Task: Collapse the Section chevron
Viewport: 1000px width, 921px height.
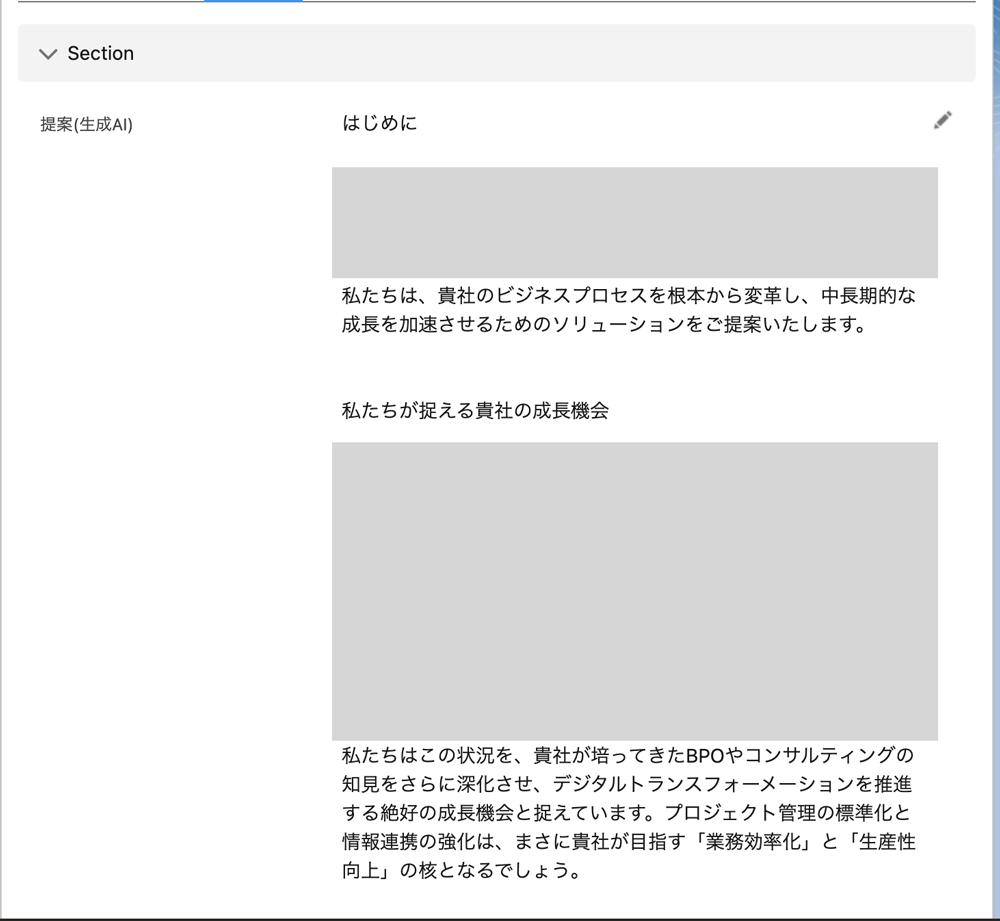Action: coord(48,54)
